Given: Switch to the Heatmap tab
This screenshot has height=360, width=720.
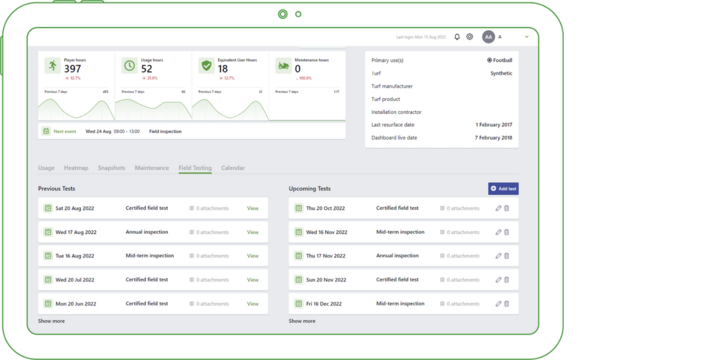Looking at the screenshot, I should pyautogui.click(x=76, y=168).
